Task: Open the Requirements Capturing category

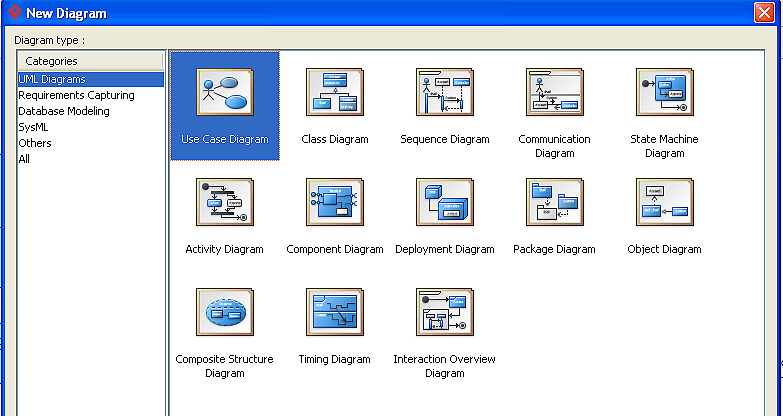Action: coord(64,95)
